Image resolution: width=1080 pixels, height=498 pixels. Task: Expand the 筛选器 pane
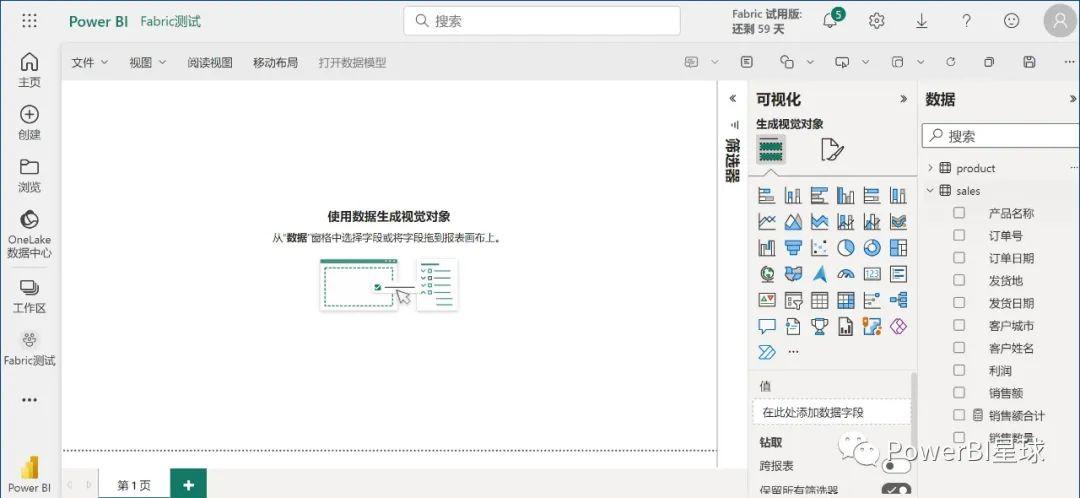click(733, 98)
